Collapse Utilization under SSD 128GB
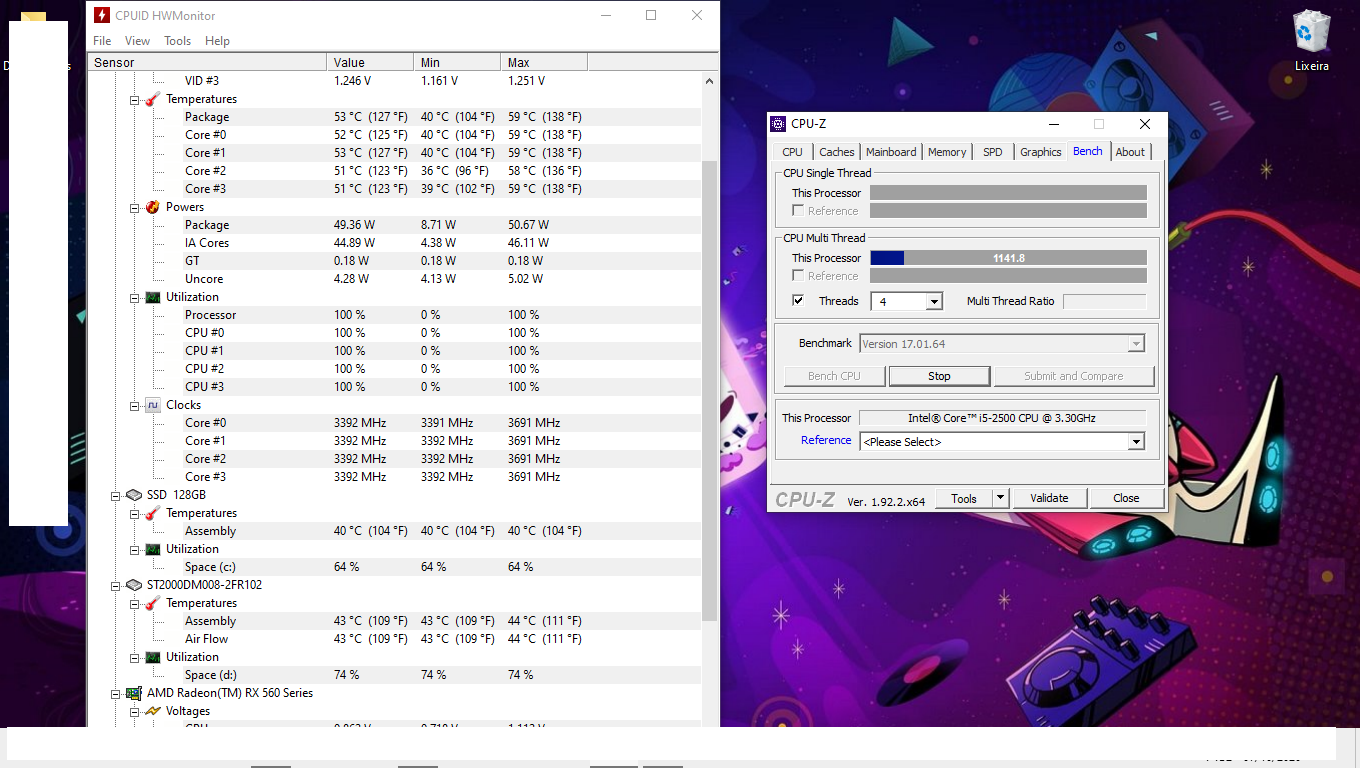 [134, 550]
